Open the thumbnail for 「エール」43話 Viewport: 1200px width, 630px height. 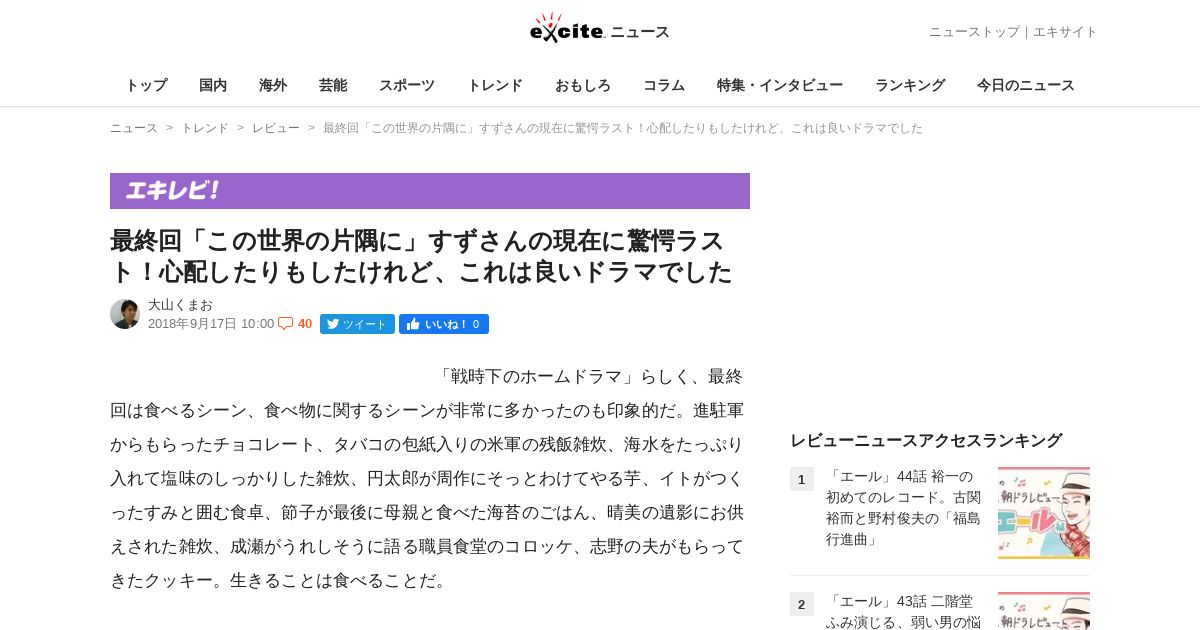[x=1044, y=611]
